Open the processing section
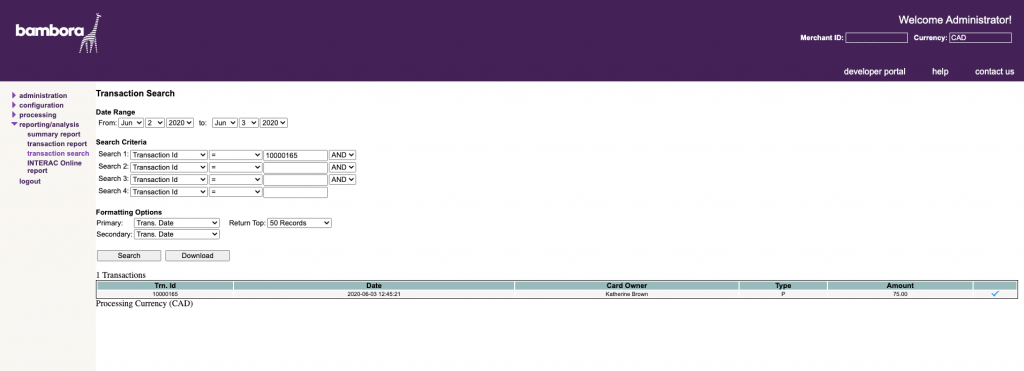The height and width of the screenshot is (371, 1024). coord(37,115)
